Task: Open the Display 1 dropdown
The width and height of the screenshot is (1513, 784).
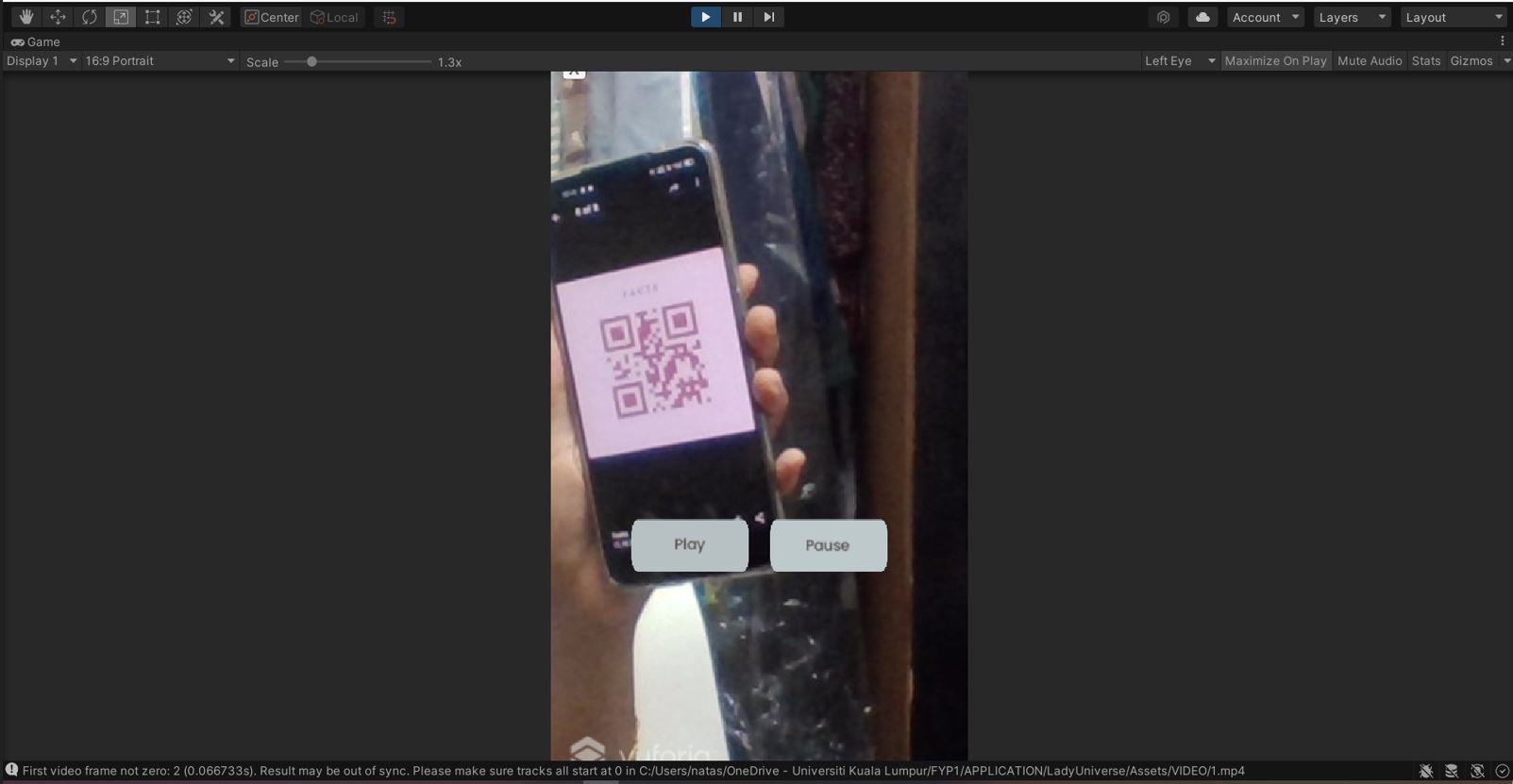Action: pyautogui.click(x=42, y=60)
